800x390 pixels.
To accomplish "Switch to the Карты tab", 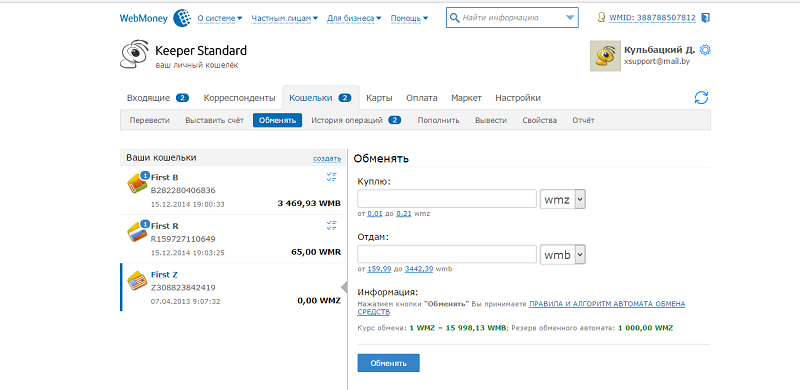I will point(379,98).
